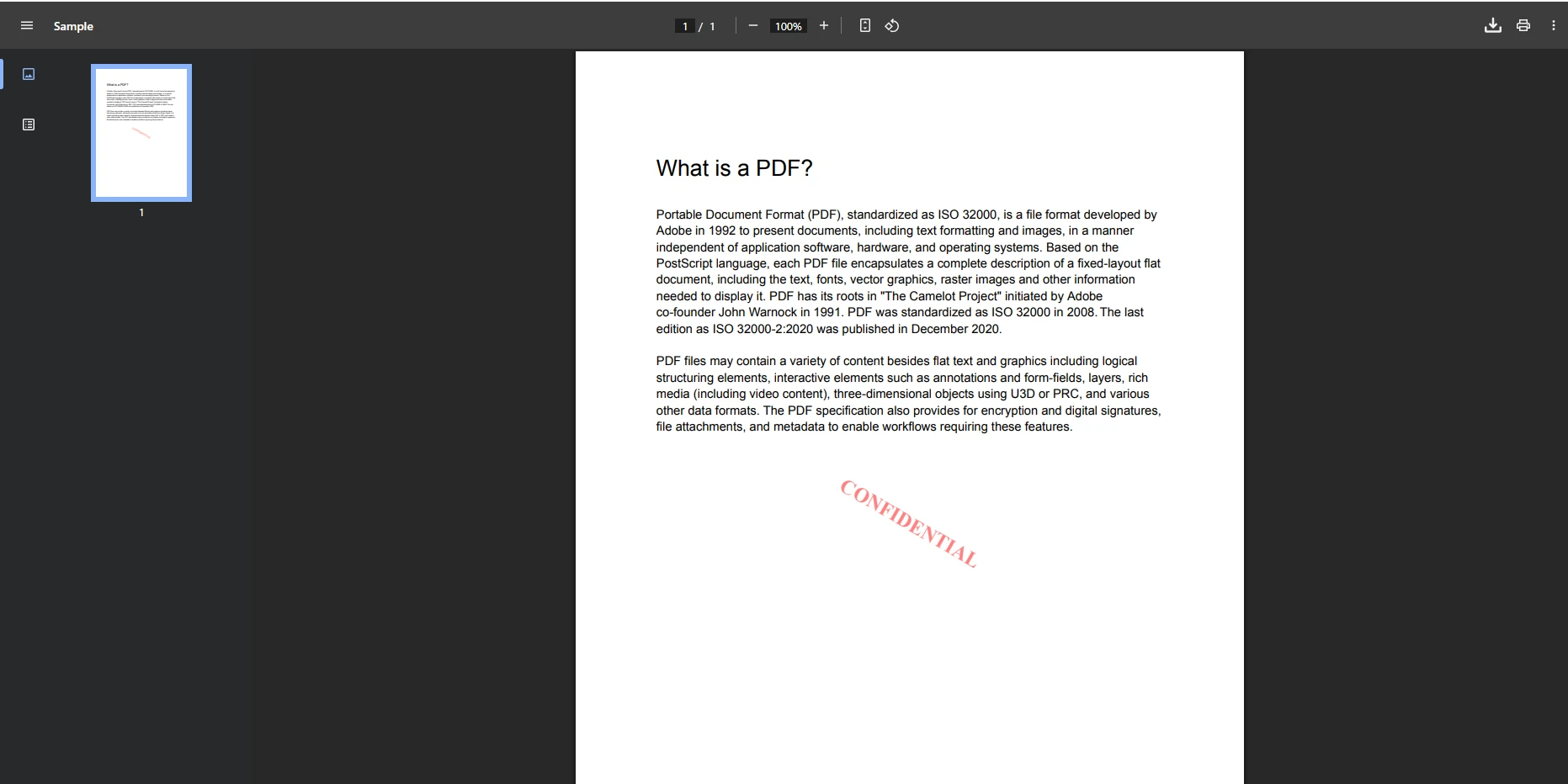Zoom in using the plus icon

824,25
